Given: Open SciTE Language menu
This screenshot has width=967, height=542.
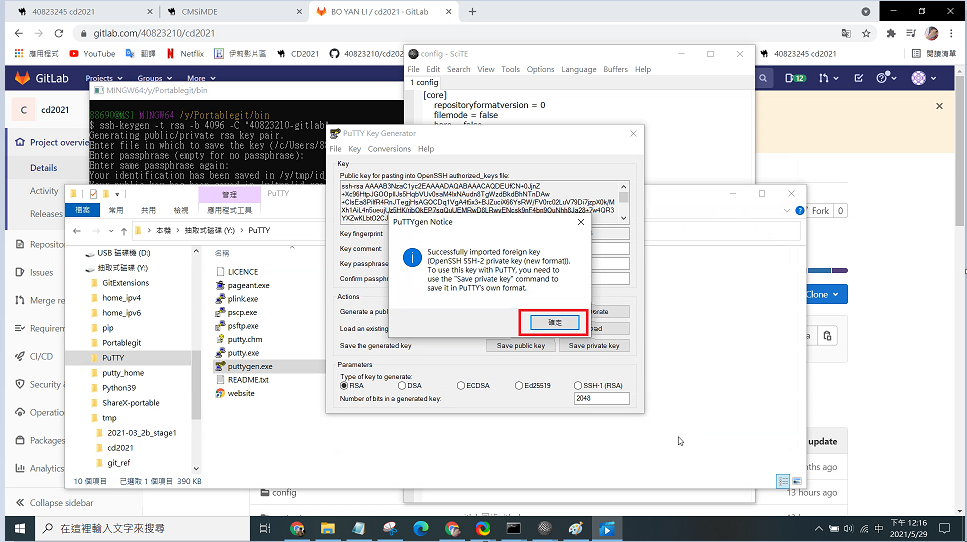Looking at the screenshot, I should coord(578,70).
